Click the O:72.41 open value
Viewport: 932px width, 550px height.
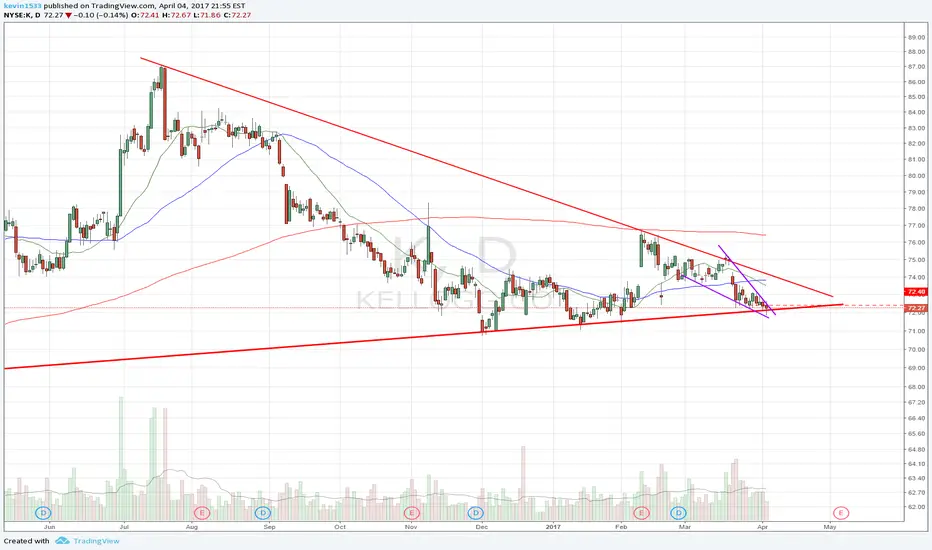[x=144, y=15]
